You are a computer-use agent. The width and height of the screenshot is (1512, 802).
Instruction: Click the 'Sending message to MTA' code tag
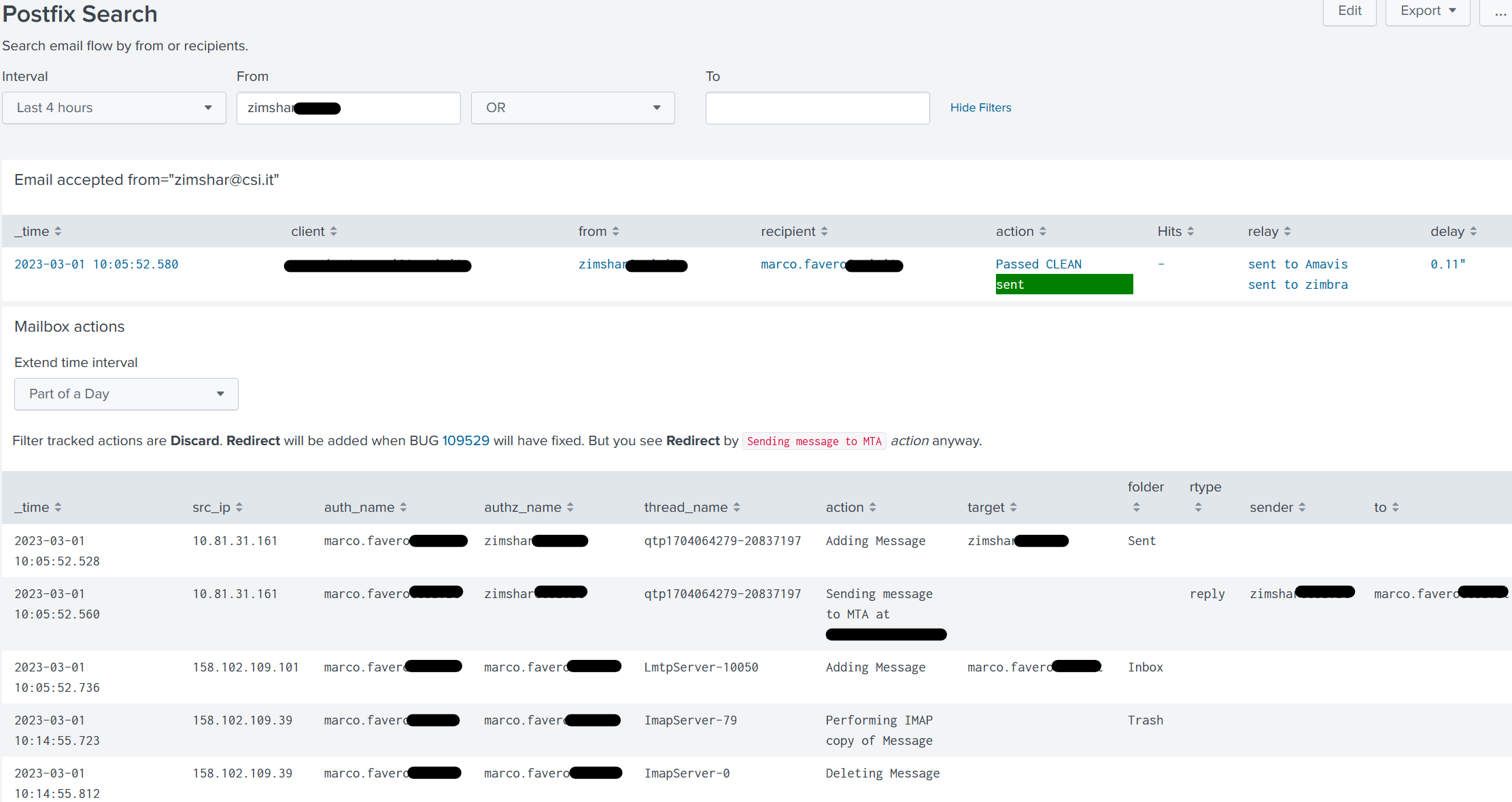click(814, 441)
